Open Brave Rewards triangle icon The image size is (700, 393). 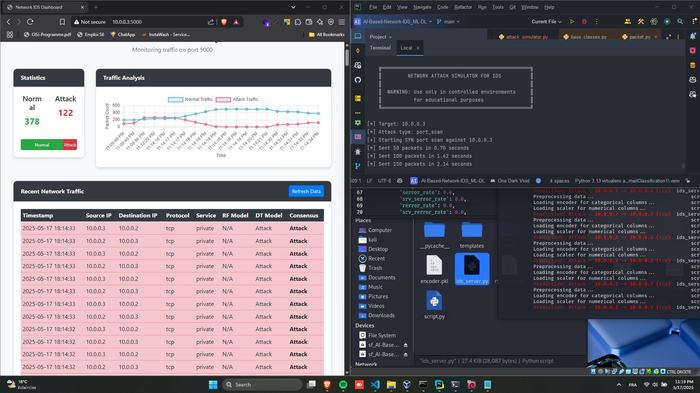click(236, 21)
